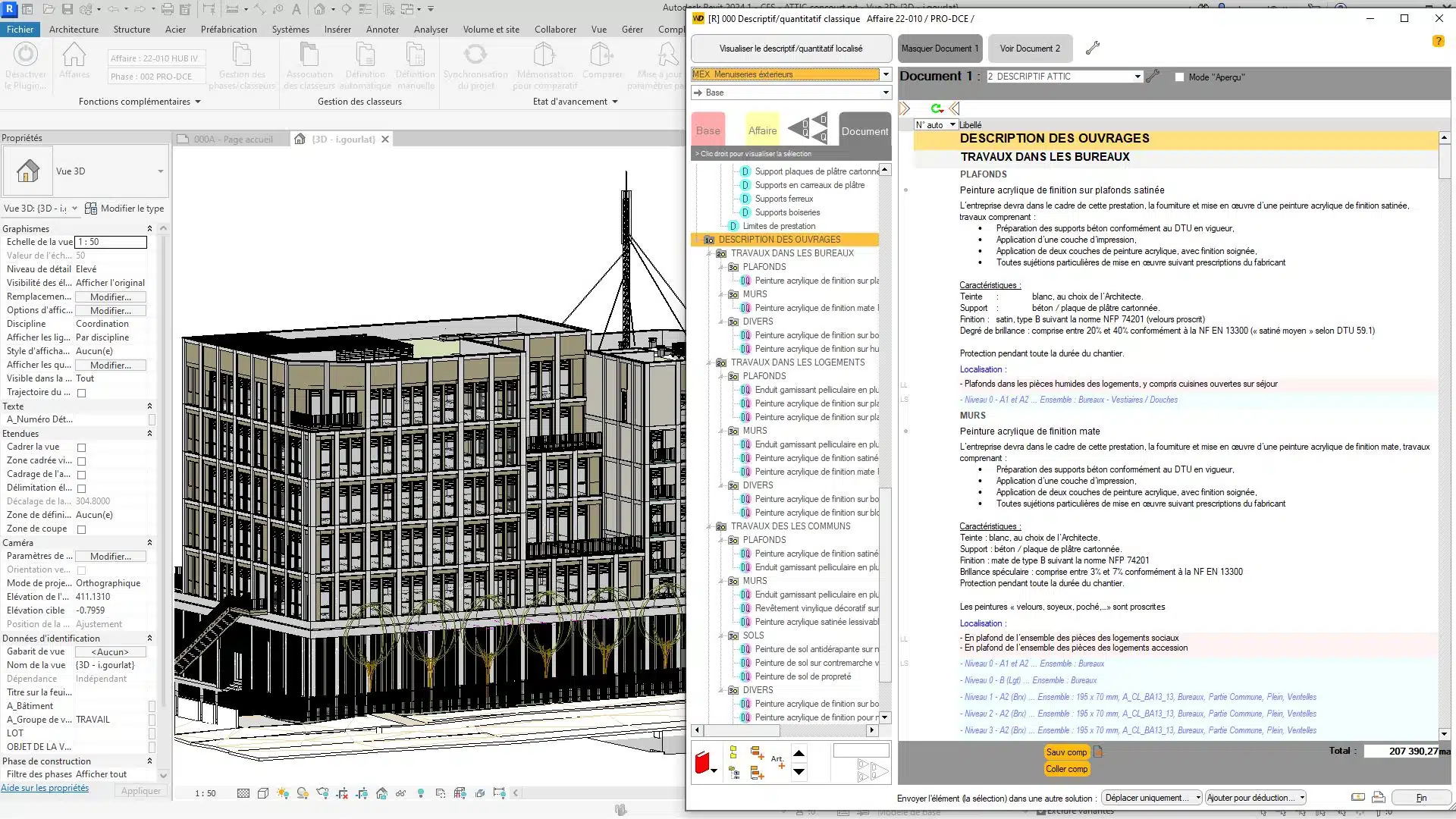The image size is (1456, 819).
Task: Click the wrench icon next to Document 1 dropdown
Action: pyautogui.click(x=1153, y=77)
